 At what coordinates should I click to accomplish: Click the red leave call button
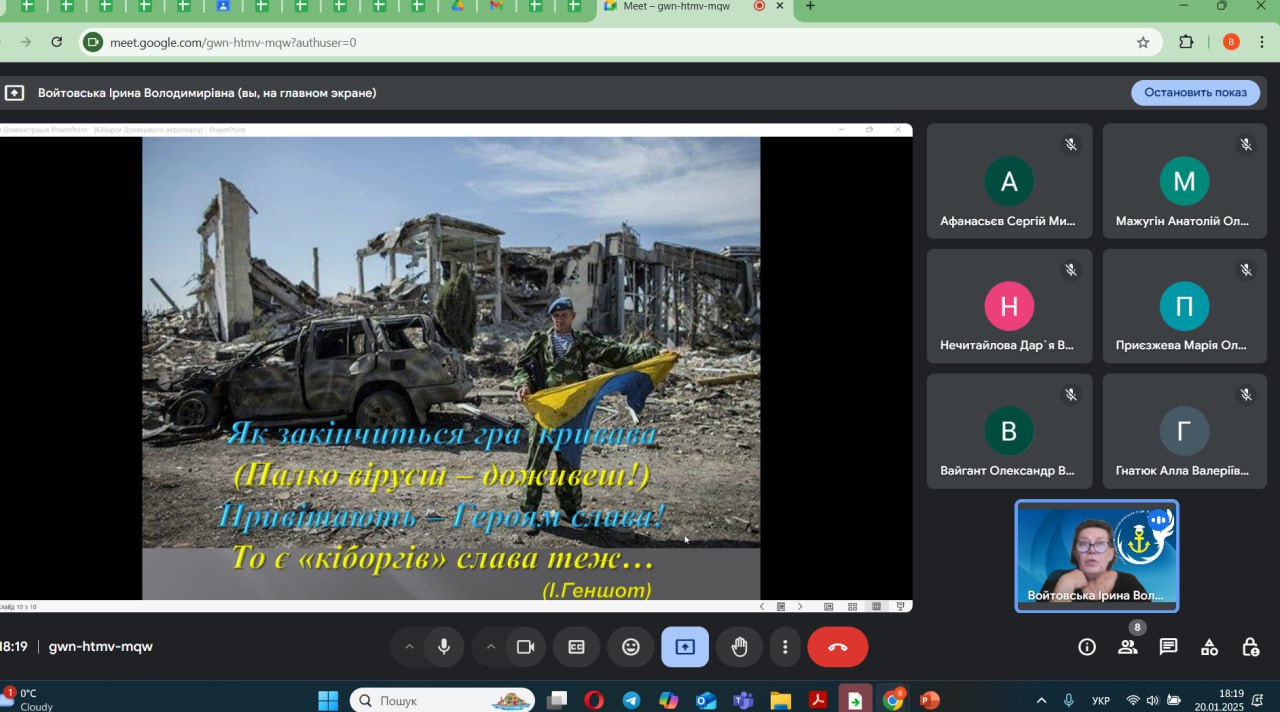(x=837, y=647)
